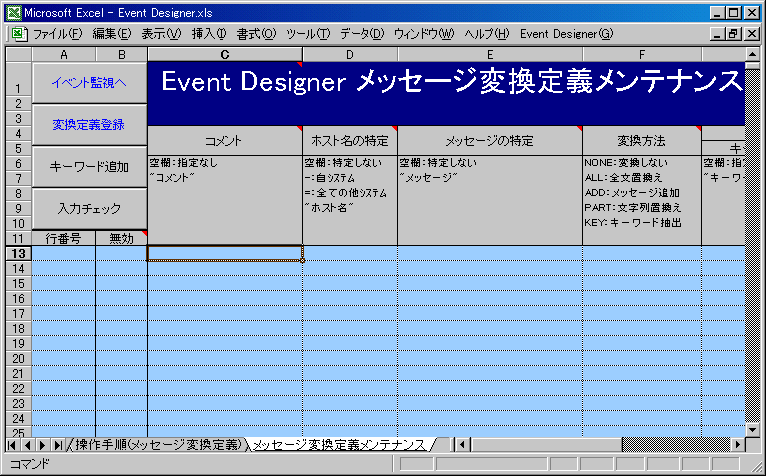Select row 13 header
The image size is (766, 476).
tap(19, 253)
